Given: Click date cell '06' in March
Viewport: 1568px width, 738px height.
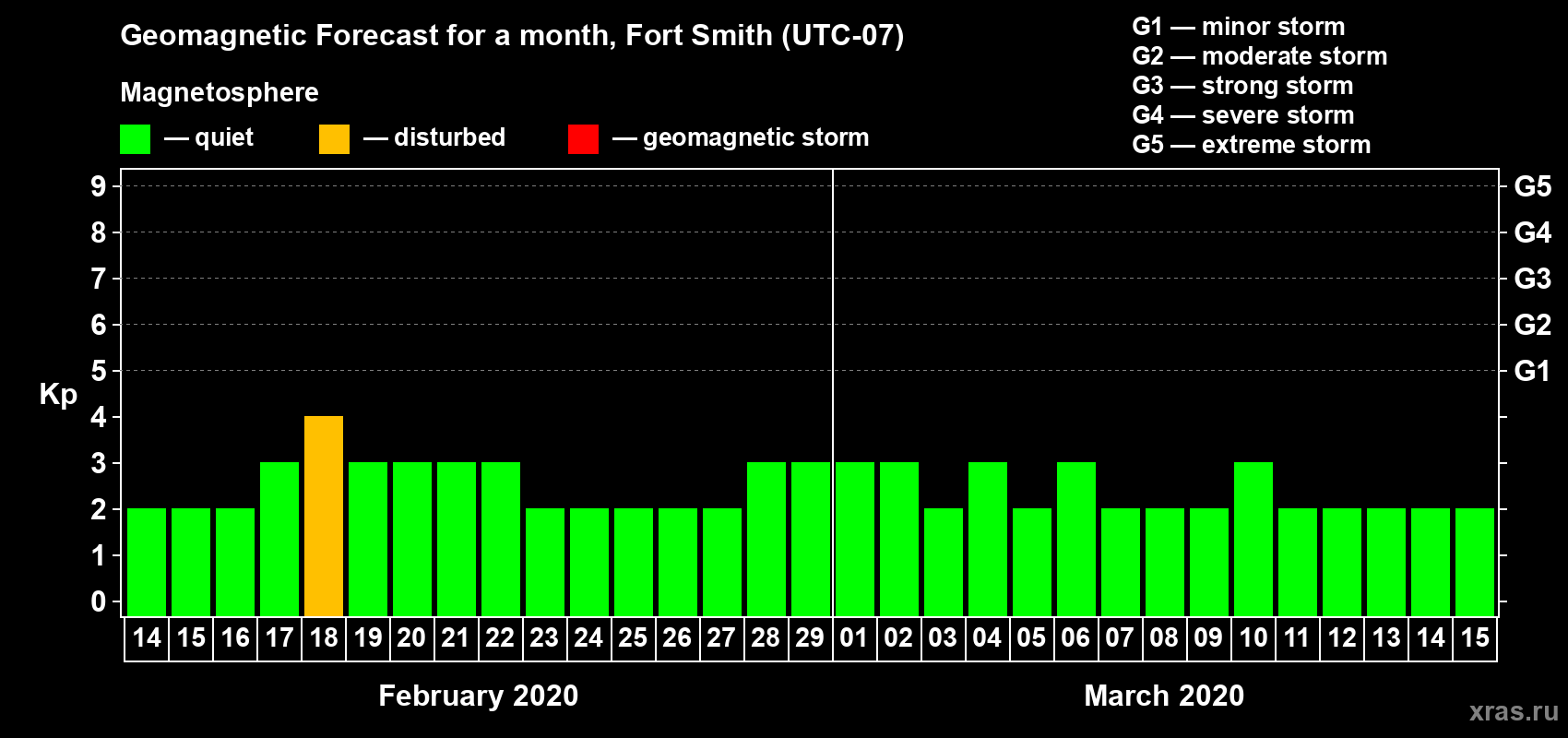Looking at the screenshot, I should pyautogui.click(x=1075, y=638).
